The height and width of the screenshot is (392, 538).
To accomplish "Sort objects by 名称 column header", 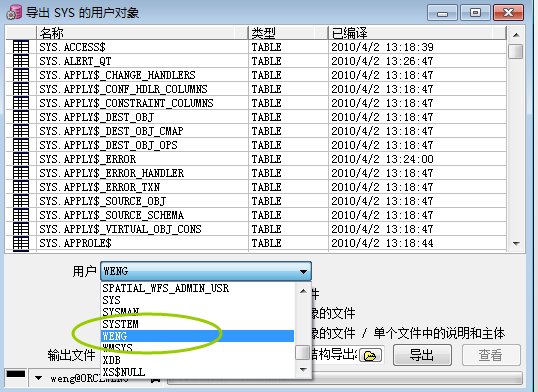I will tap(142, 33).
